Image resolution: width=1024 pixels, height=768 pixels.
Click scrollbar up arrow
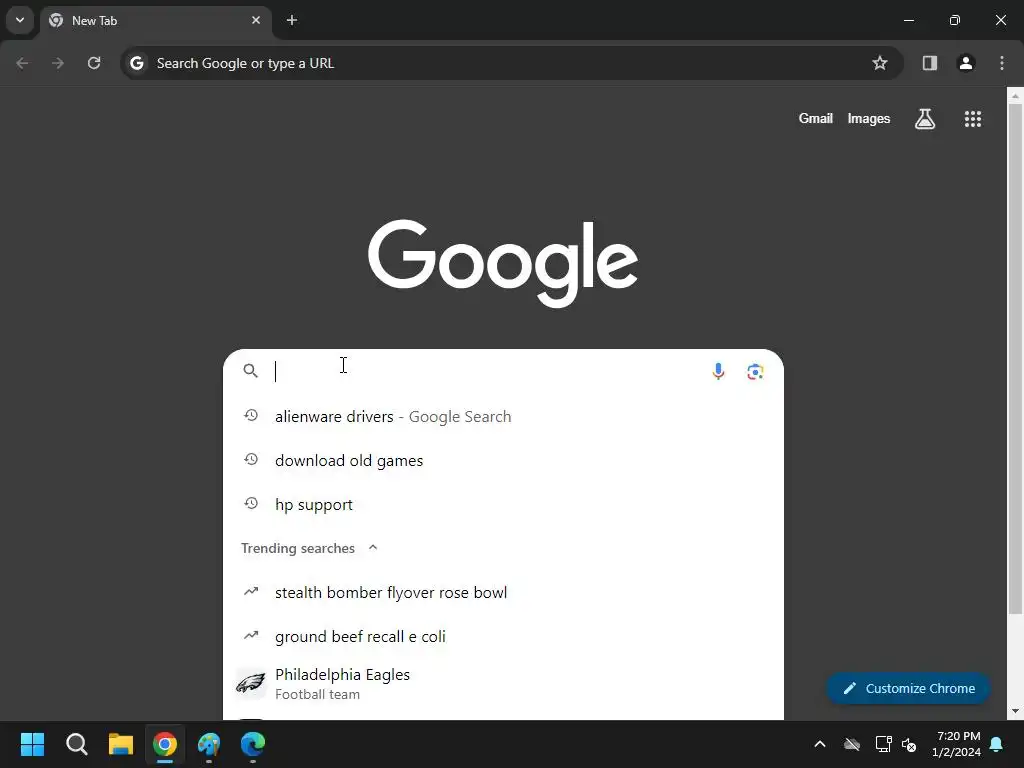(x=1015, y=95)
